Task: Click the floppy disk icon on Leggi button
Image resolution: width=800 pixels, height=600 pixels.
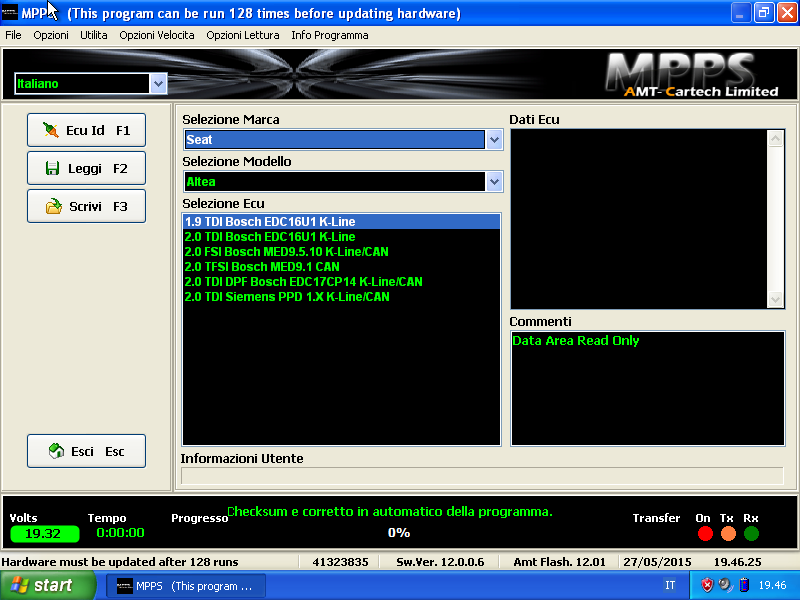Action: [x=52, y=168]
